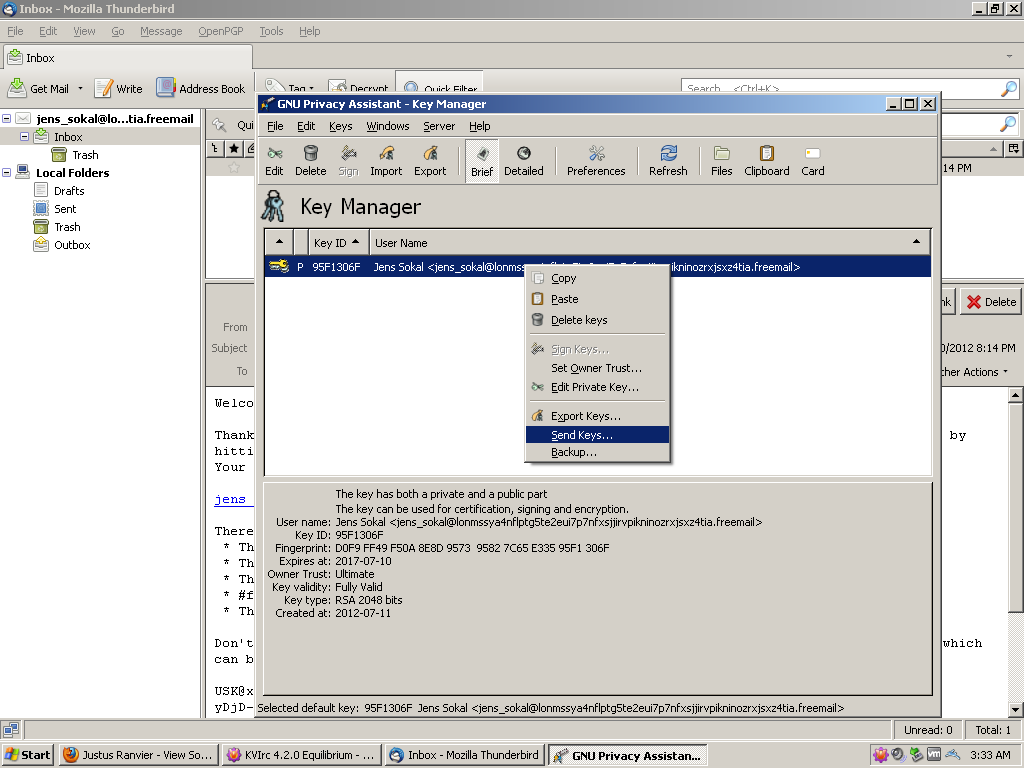Image resolution: width=1024 pixels, height=768 pixels.
Task: Open Thunderbird's OpenPGP menu
Action: [x=221, y=31]
